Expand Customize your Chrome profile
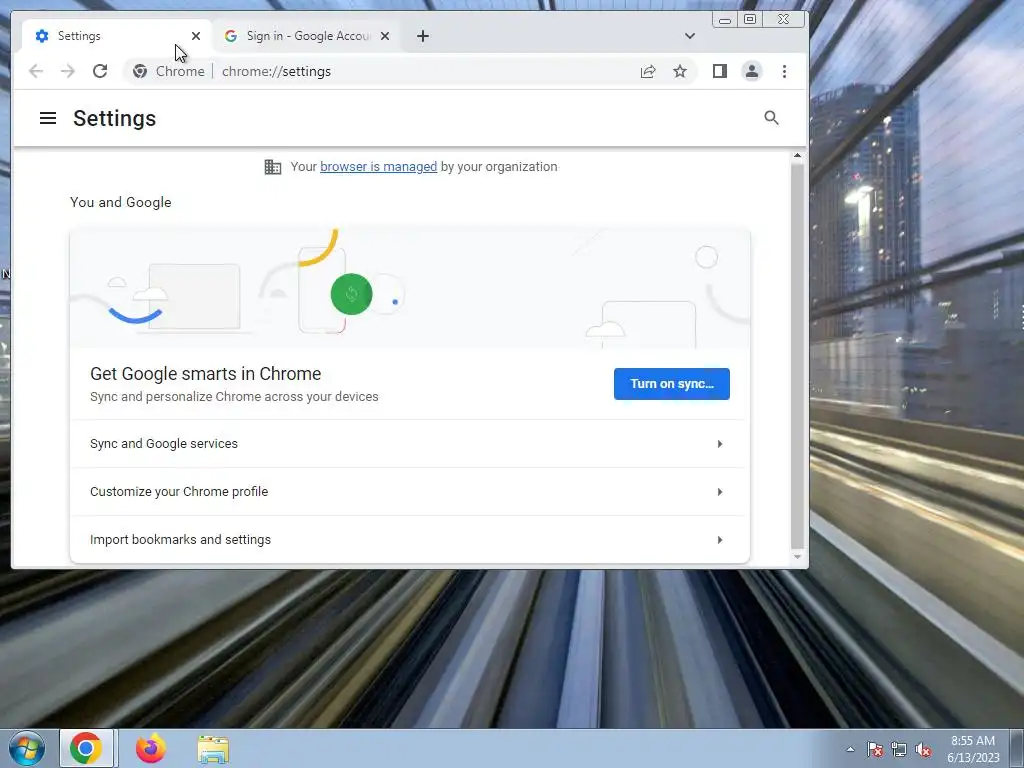The width and height of the screenshot is (1024, 768). tap(408, 492)
